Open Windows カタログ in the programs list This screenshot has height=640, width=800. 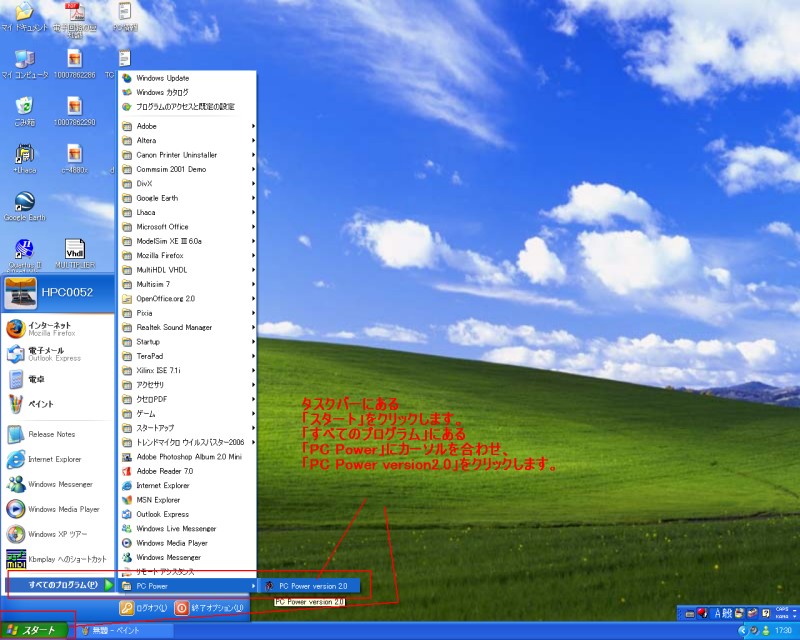(x=187, y=92)
